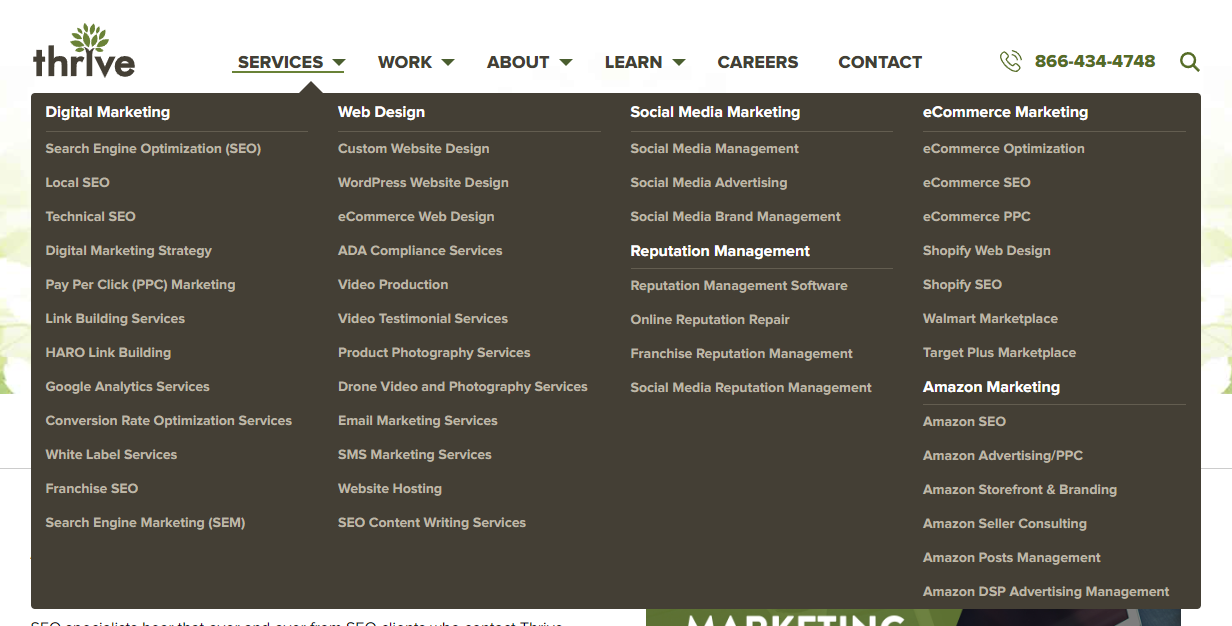The width and height of the screenshot is (1232, 626).
Task: Select ADA Compliance Services
Action: point(420,251)
